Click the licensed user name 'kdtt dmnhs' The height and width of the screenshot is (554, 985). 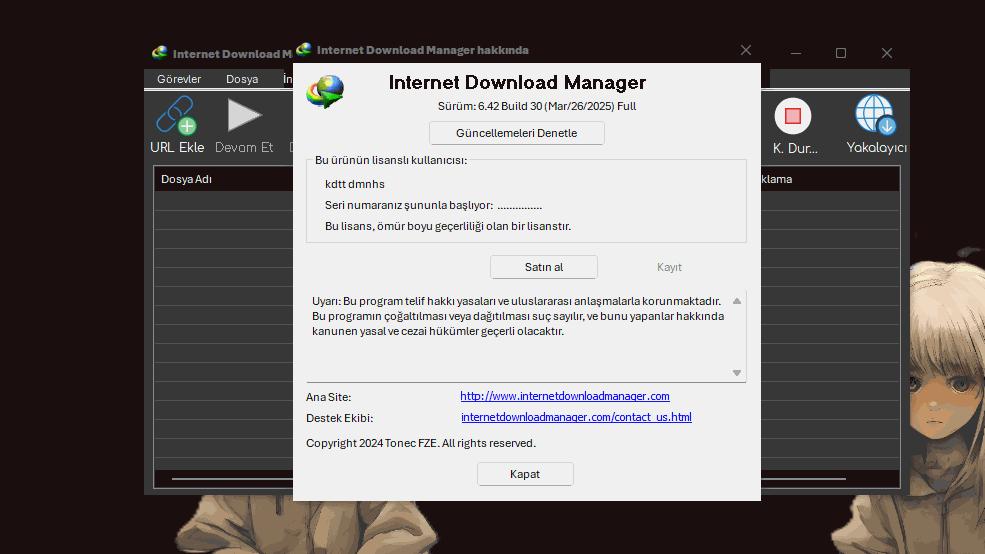coord(355,184)
